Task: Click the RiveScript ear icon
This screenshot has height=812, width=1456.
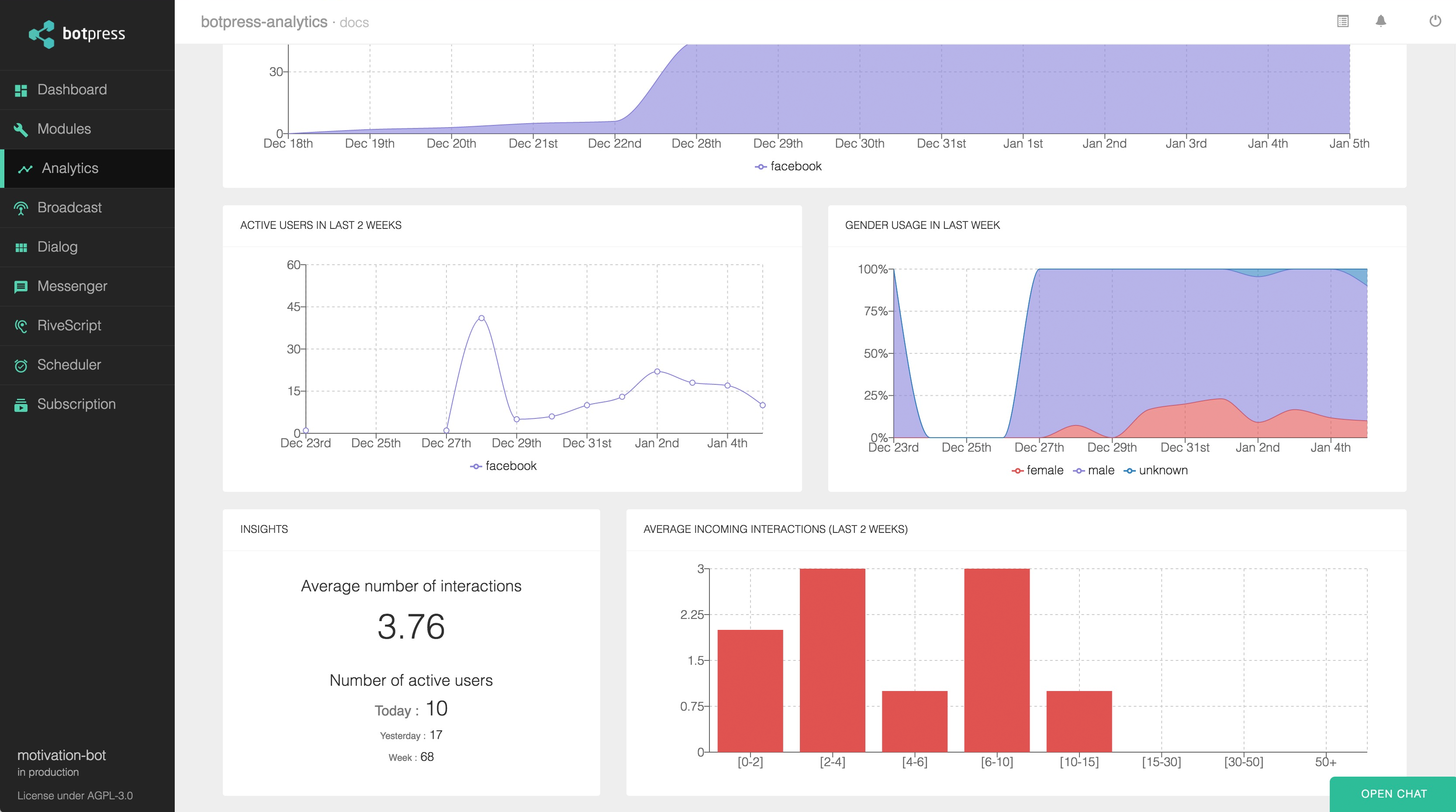Action: click(21, 326)
